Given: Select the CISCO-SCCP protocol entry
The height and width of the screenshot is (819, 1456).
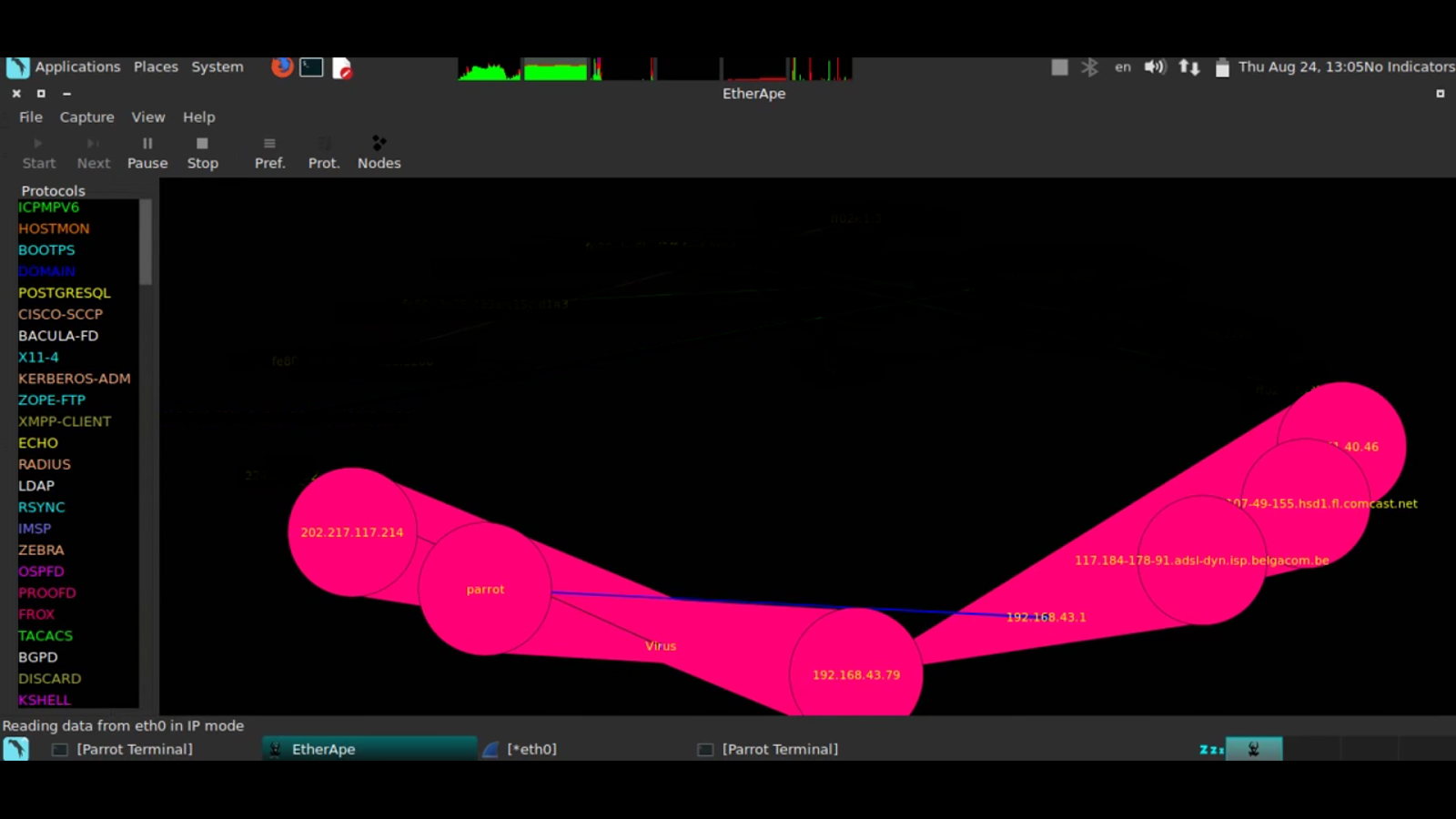Looking at the screenshot, I should point(60,314).
